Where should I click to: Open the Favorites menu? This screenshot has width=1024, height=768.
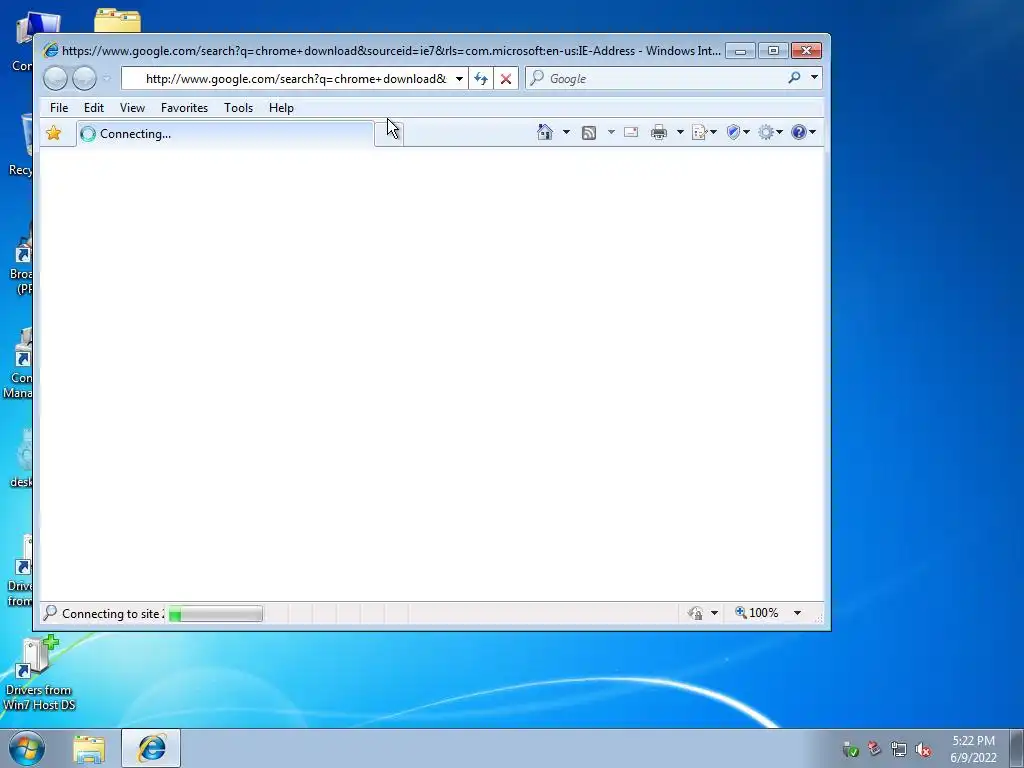pos(184,108)
